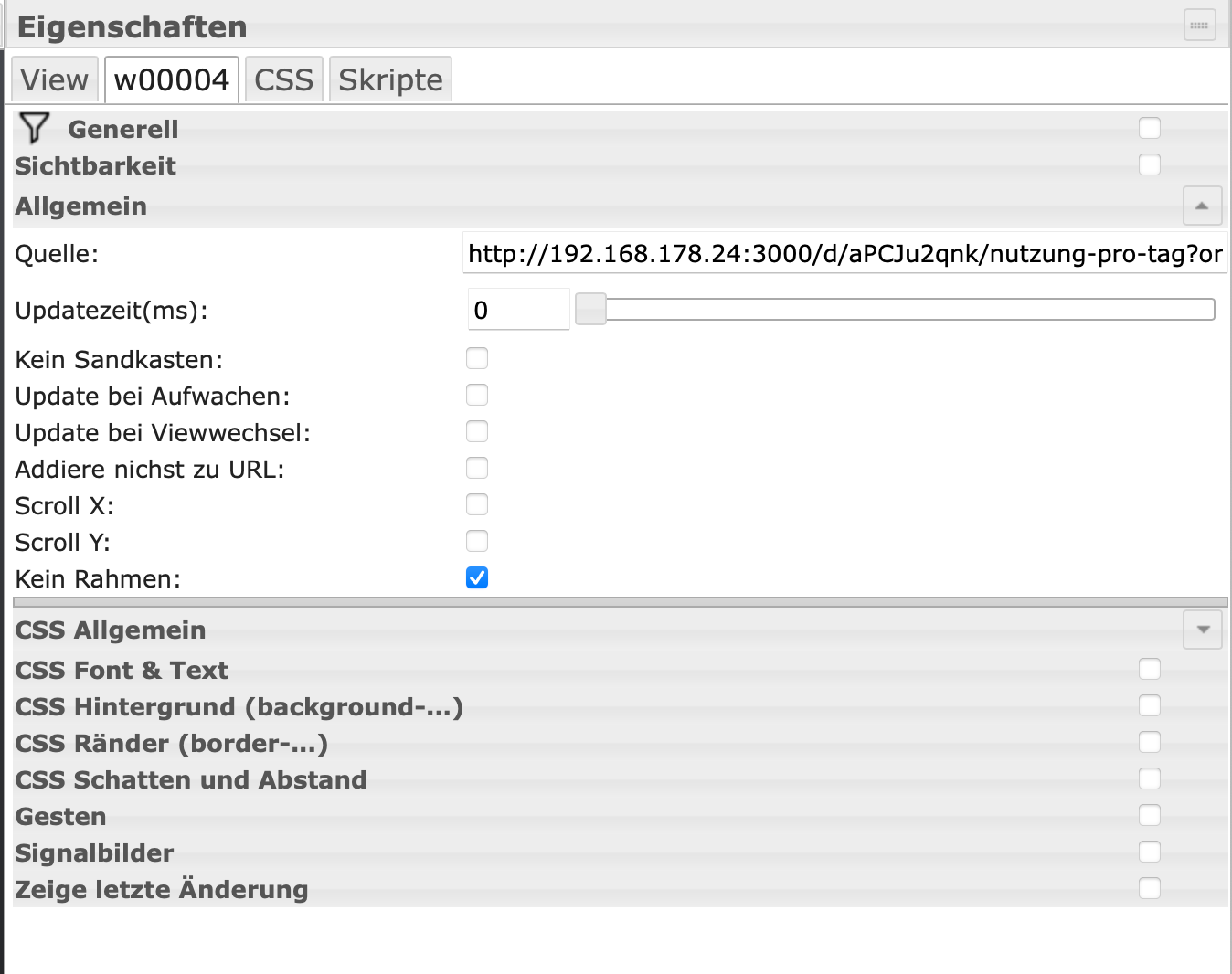Enable Update bei Aufwachen
The height and width of the screenshot is (974, 1232).
click(477, 395)
